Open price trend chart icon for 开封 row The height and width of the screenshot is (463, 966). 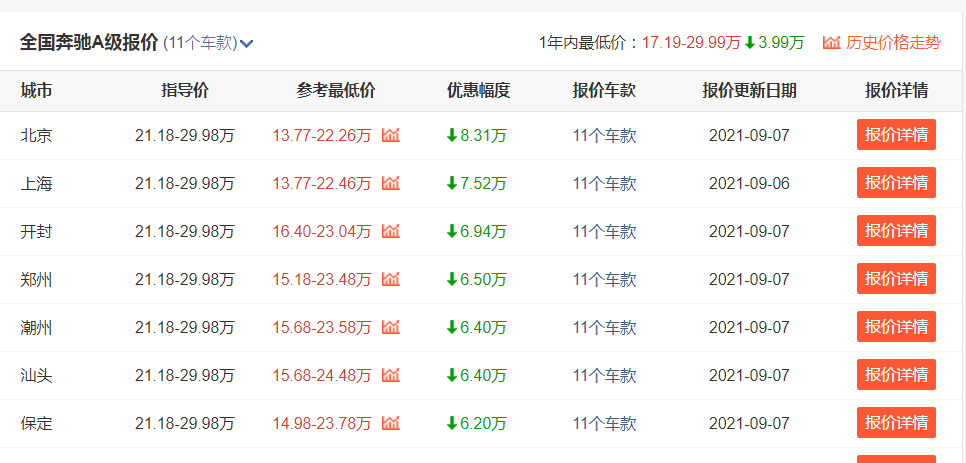point(391,231)
